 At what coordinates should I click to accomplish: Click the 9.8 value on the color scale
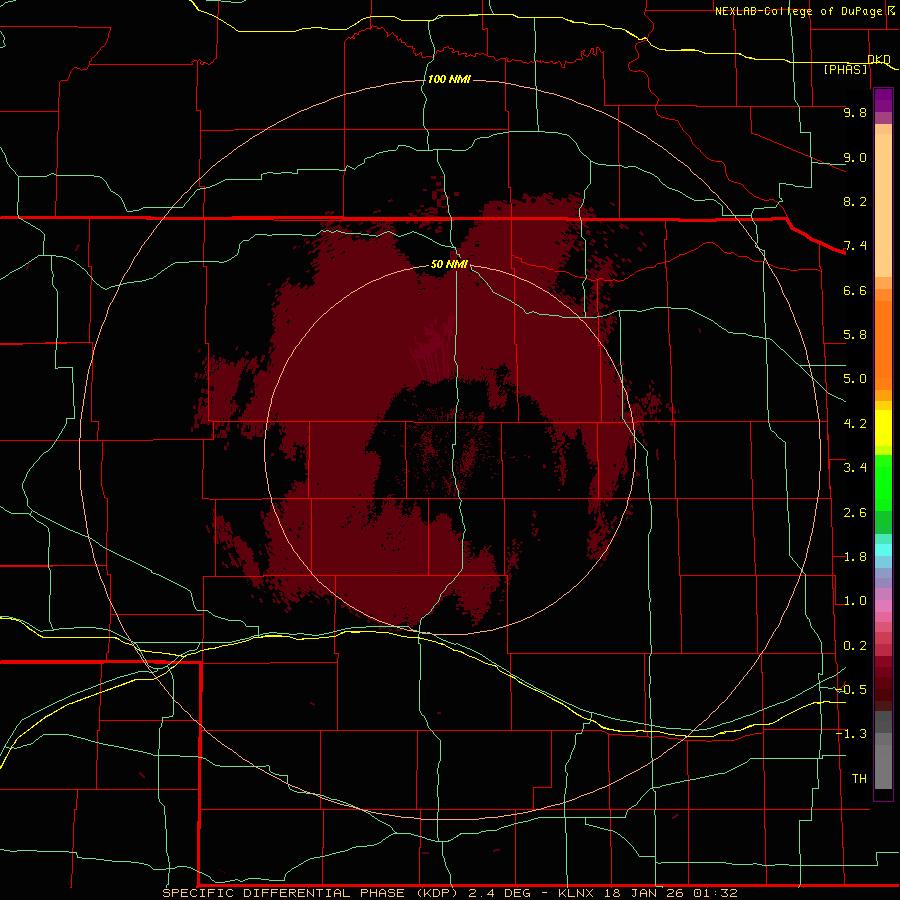pos(855,112)
